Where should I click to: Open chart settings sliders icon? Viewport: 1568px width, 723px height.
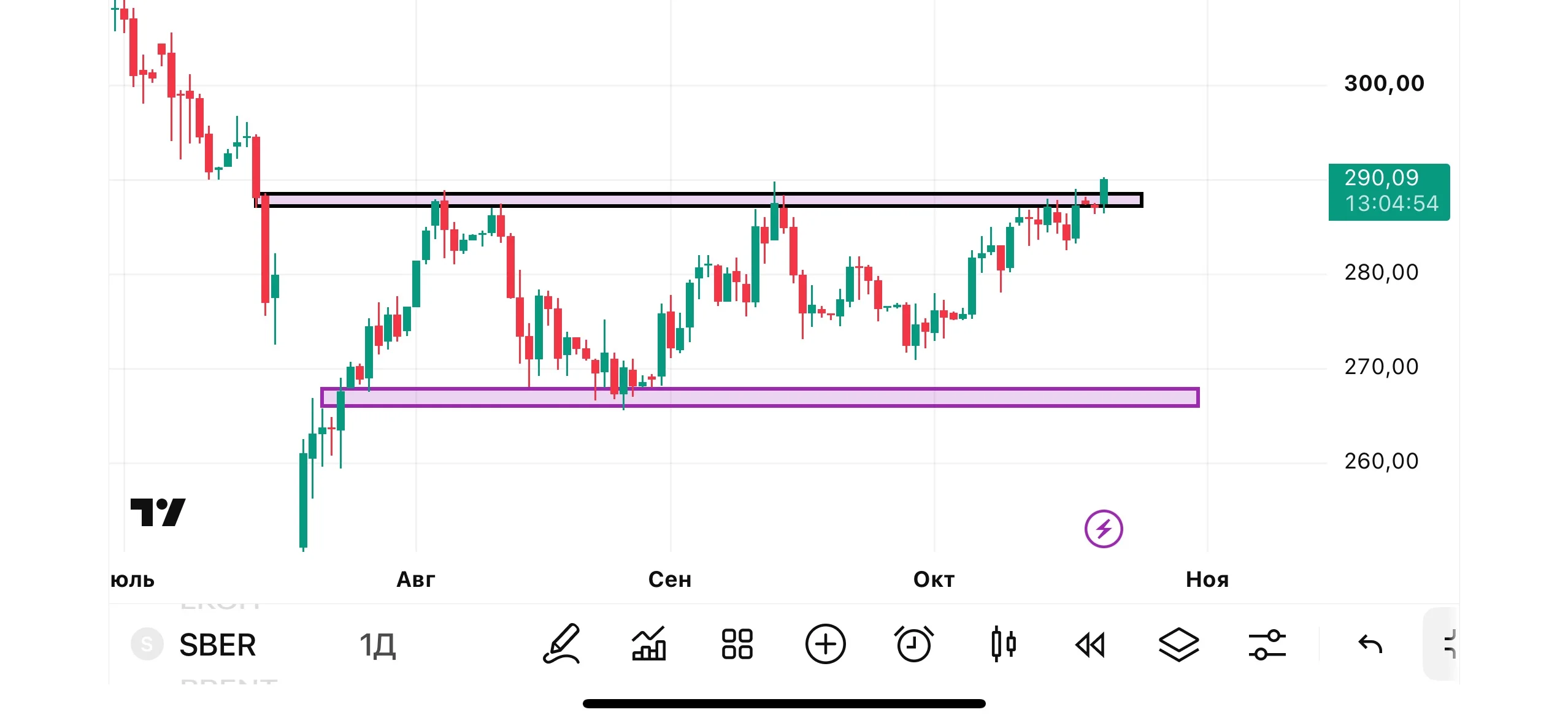point(1267,645)
